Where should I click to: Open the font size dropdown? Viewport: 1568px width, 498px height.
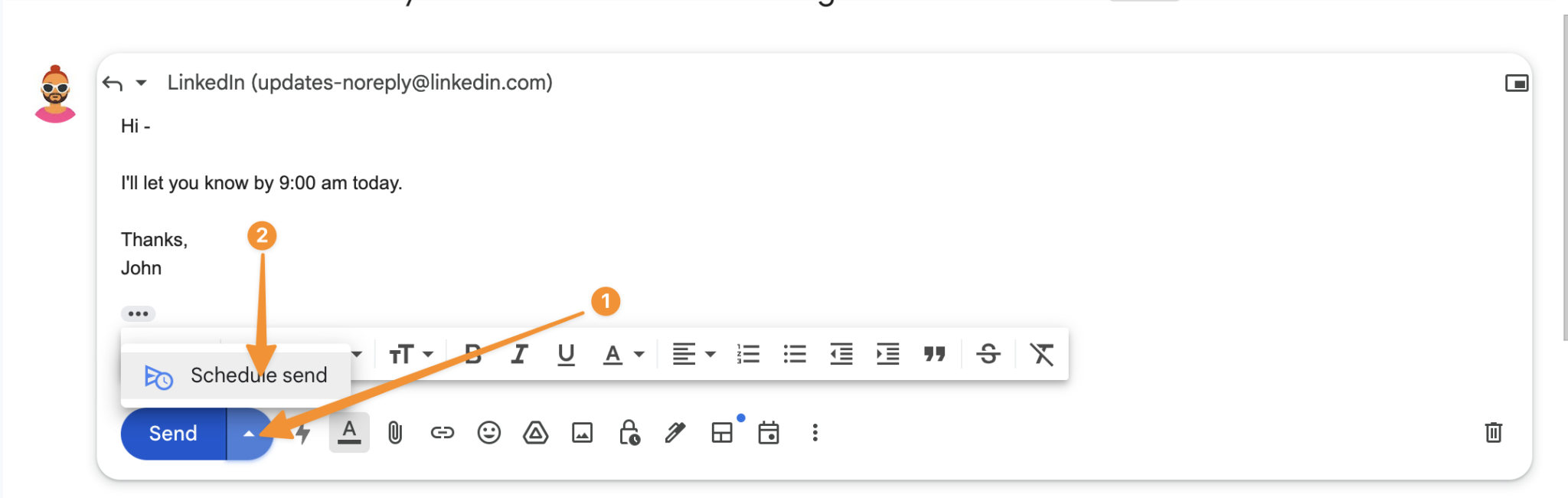tap(410, 354)
